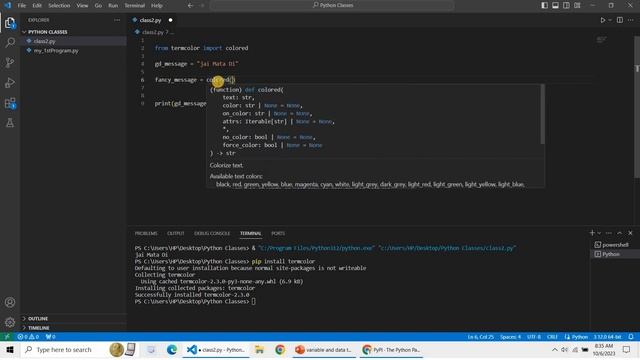
Task: Maximize the panel with the up chevron
Action: click(x=620, y=233)
